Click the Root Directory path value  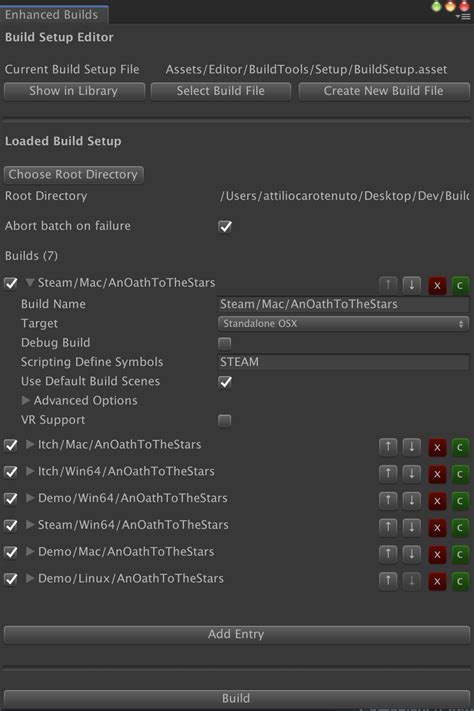pos(344,196)
